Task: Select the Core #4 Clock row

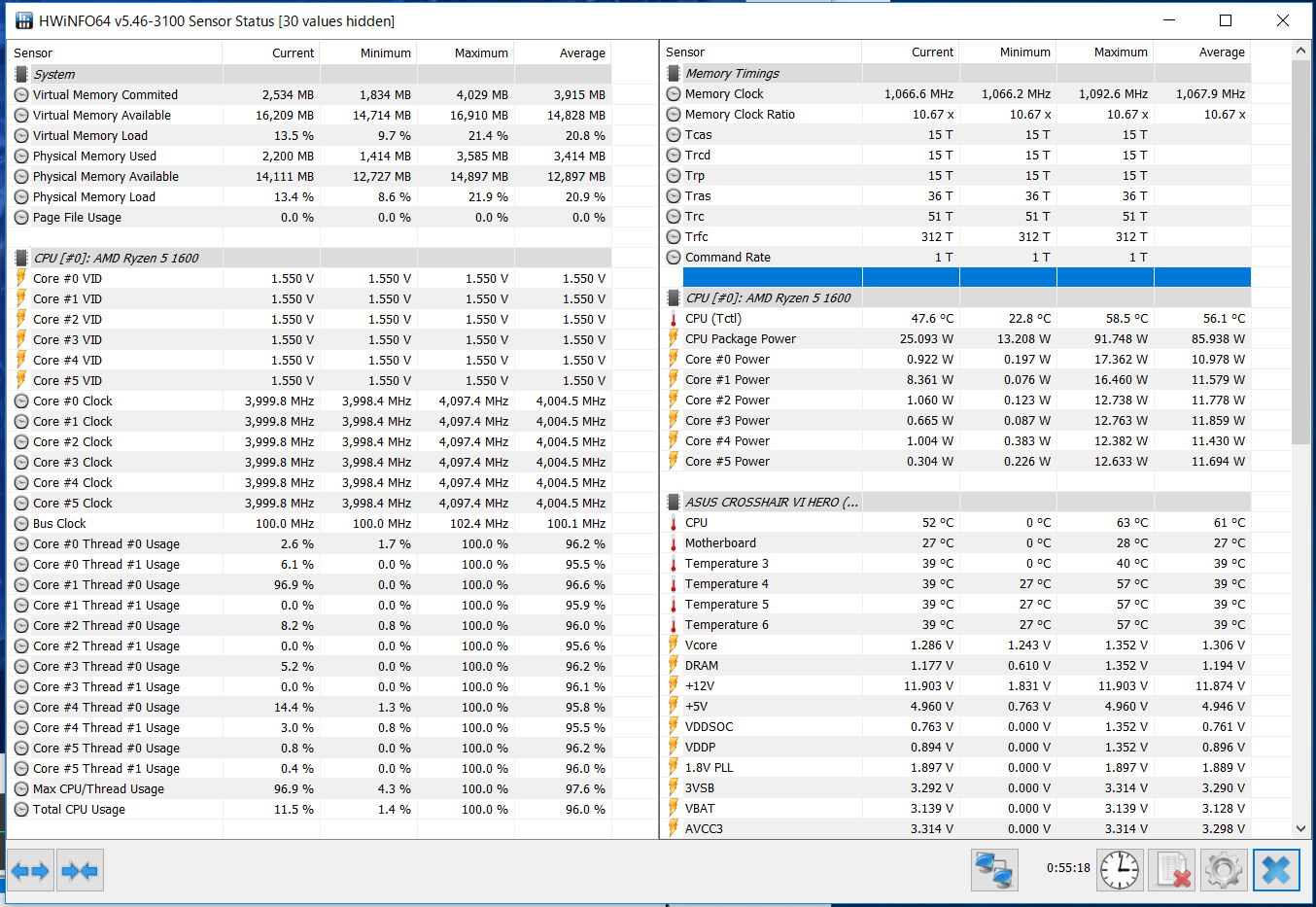Action: tap(310, 482)
